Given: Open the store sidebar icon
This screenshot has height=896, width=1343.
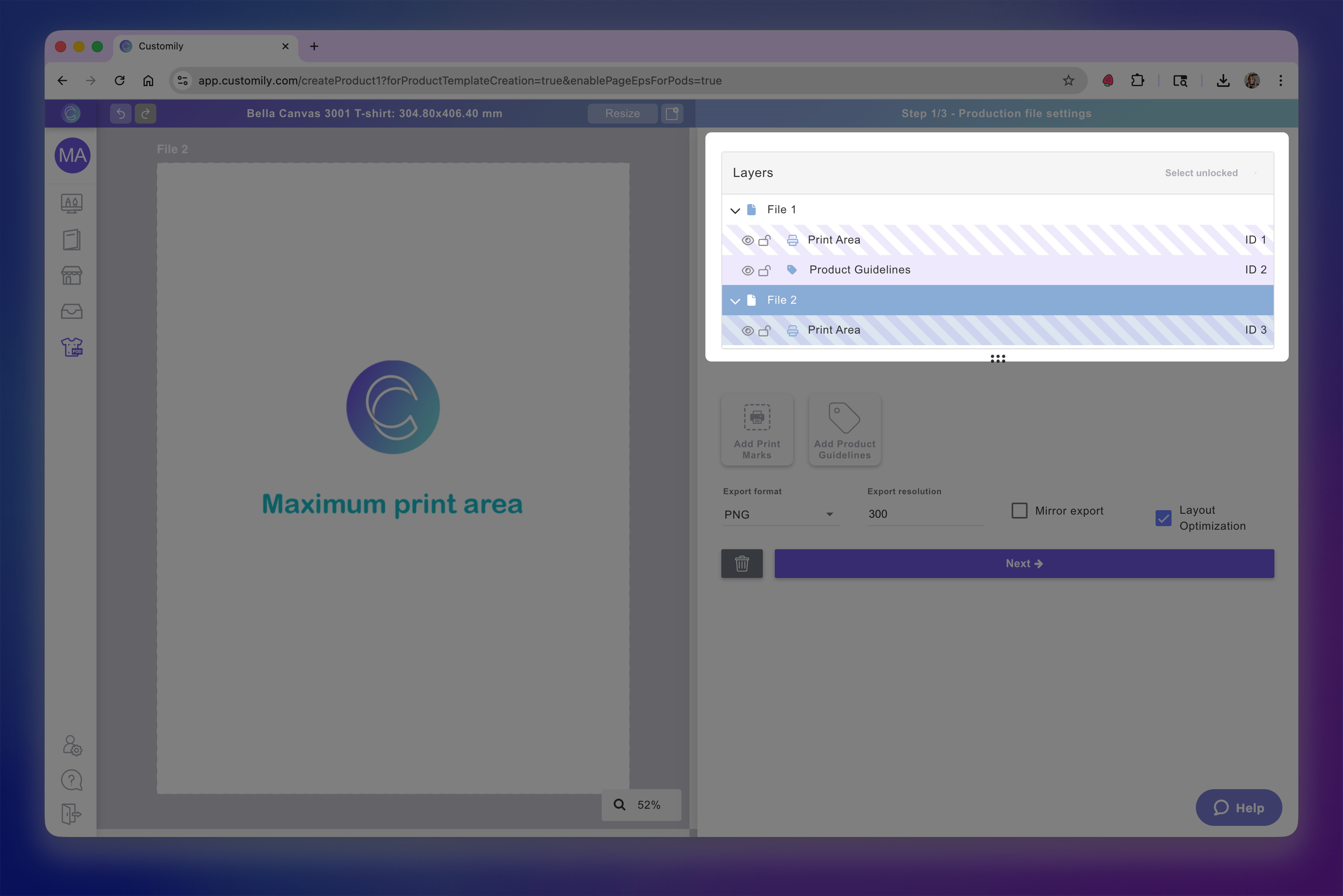Looking at the screenshot, I should 72,275.
